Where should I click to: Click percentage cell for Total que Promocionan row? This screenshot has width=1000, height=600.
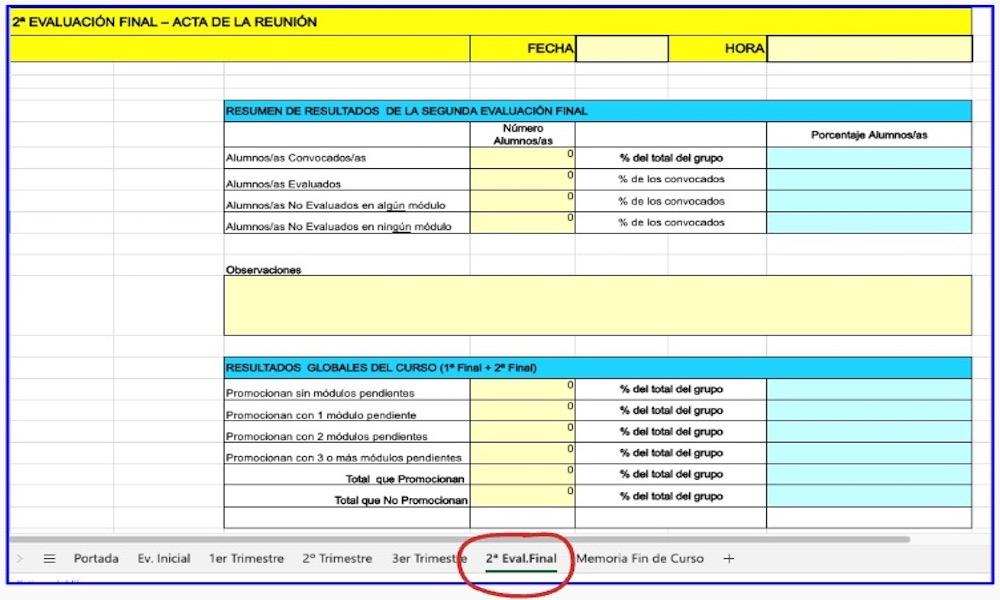(869, 475)
